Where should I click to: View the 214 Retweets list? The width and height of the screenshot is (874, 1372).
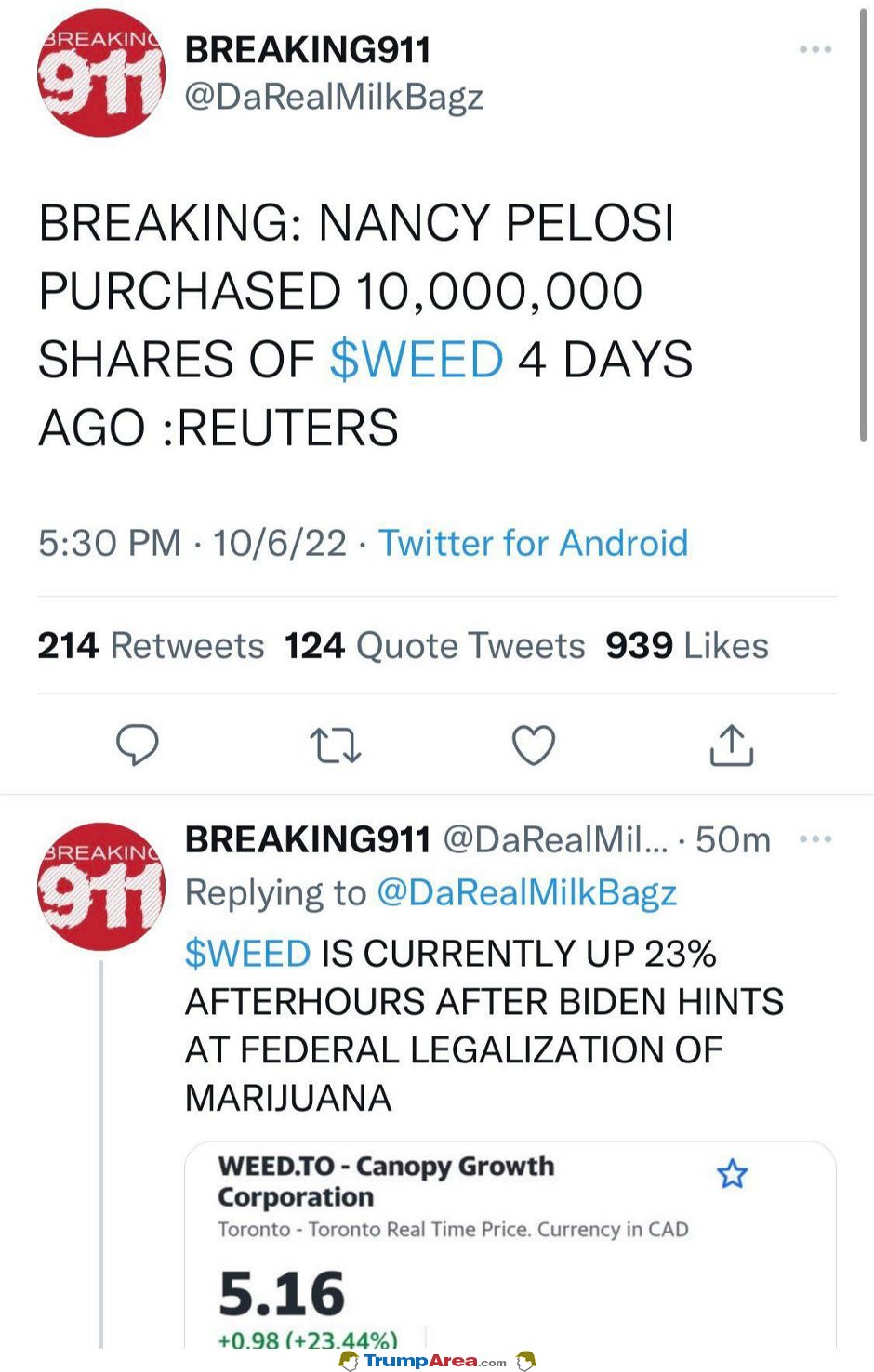pyautogui.click(x=151, y=645)
